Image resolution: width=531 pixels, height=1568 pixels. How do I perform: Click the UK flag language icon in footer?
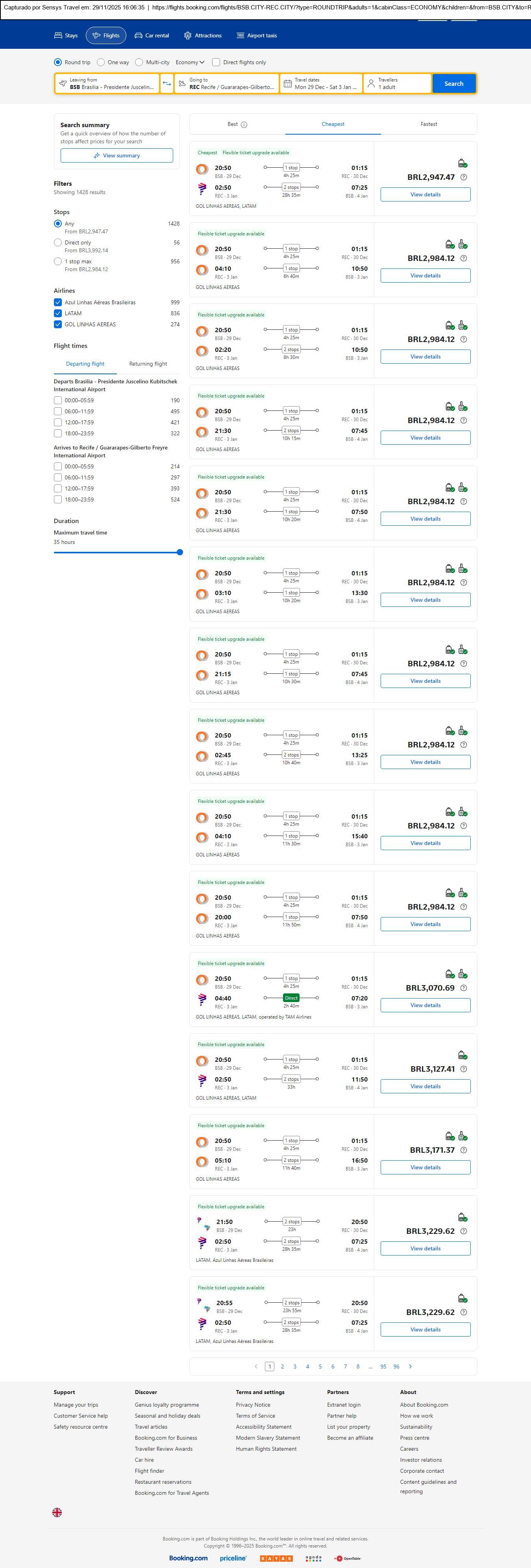coord(57,1512)
